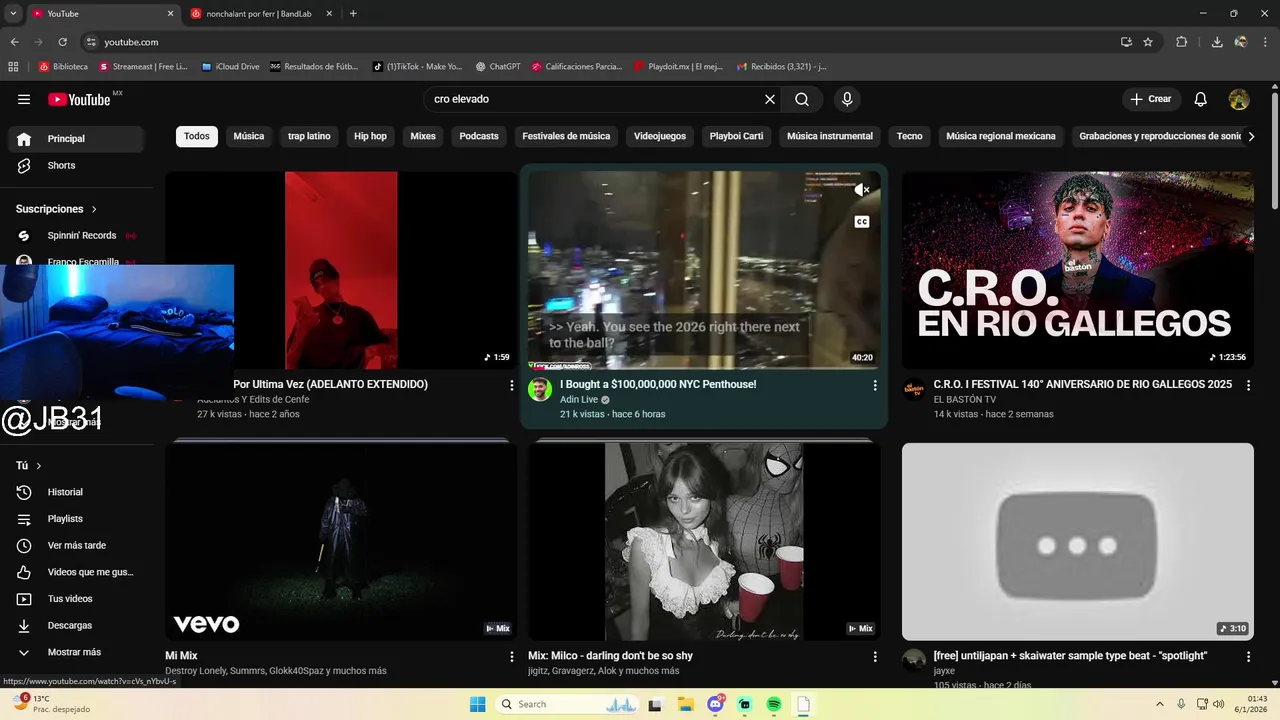Click the Adin Live channel avatar
The height and width of the screenshot is (720, 1280).
[540, 389]
